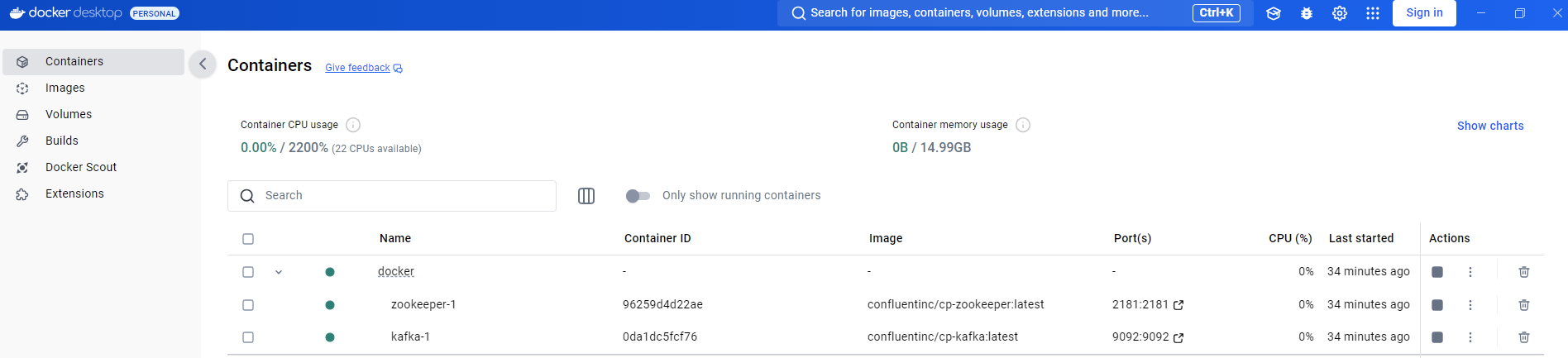Click the Docker whale logo
The height and width of the screenshot is (358, 1568).
pyautogui.click(x=17, y=13)
